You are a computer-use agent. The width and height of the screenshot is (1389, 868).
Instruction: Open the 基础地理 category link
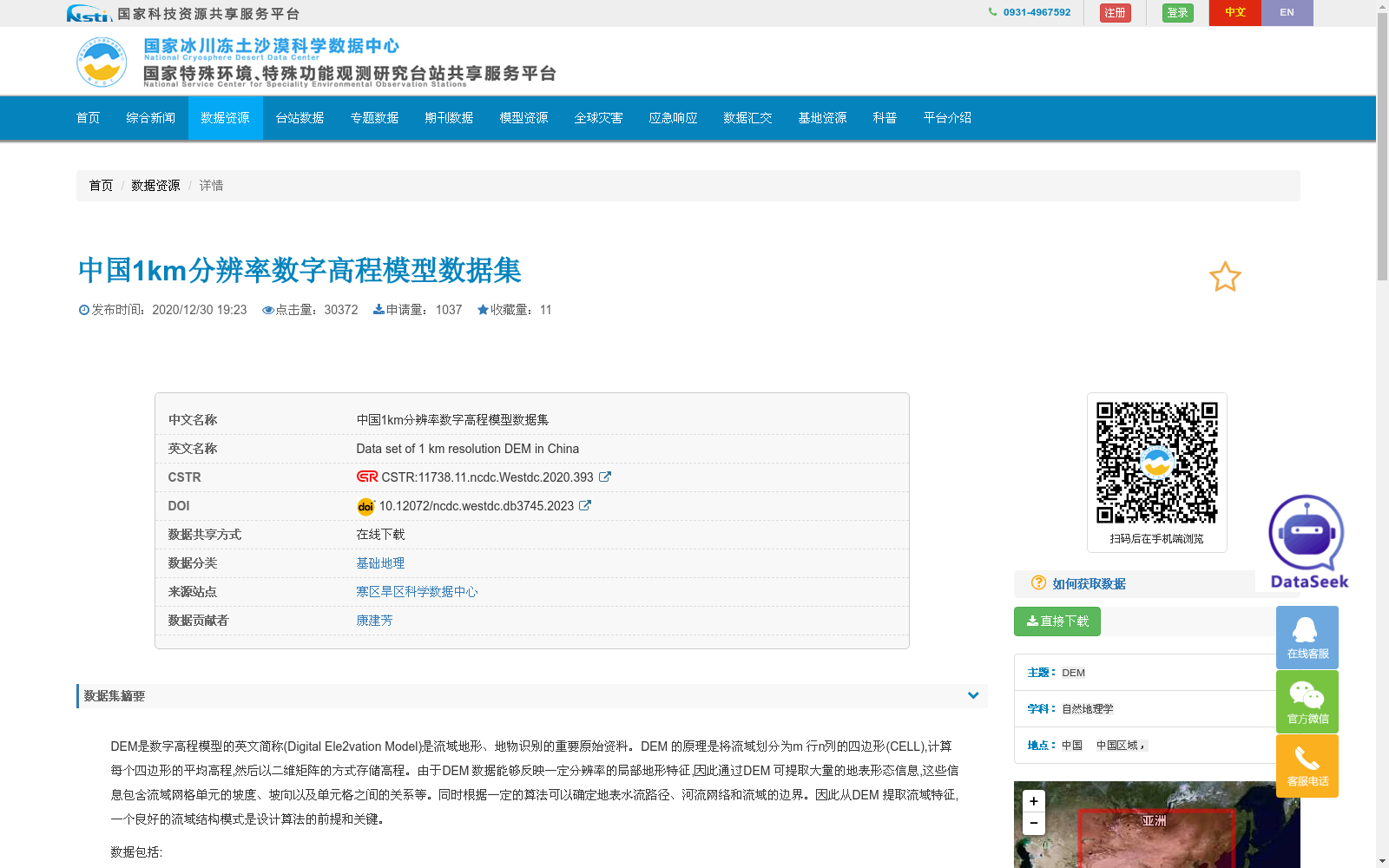pyautogui.click(x=380, y=563)
